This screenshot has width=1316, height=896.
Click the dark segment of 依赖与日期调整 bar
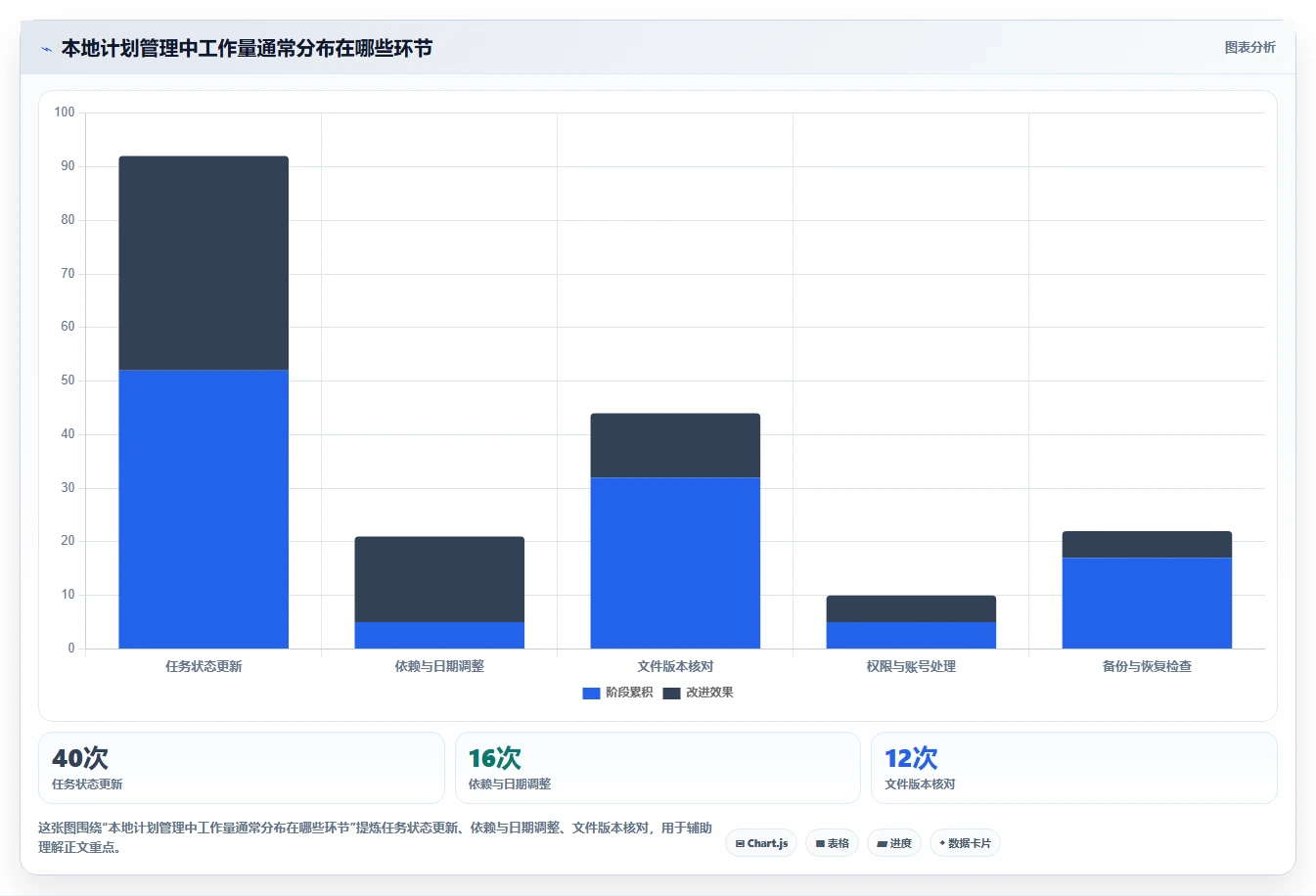(439, 579)
